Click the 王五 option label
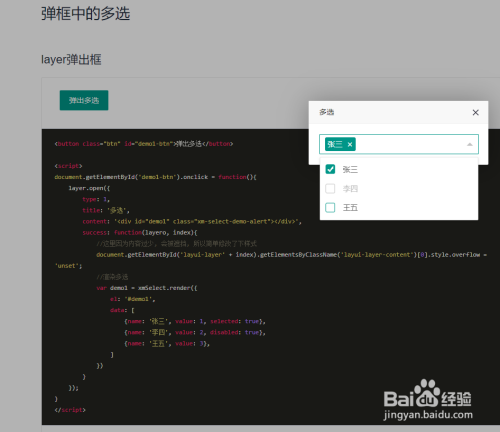Screen dimensions: 500x432 [x=350, y=208]
